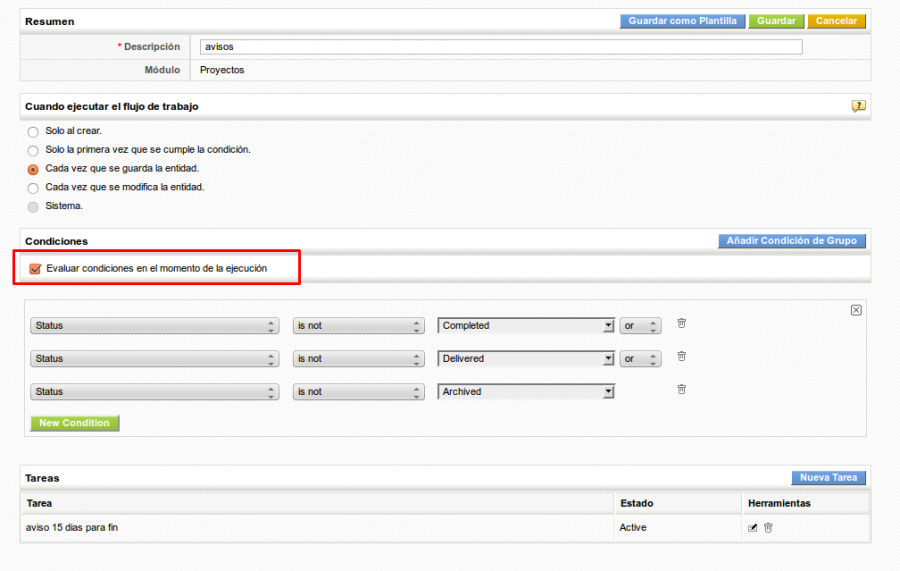Open the first Status field dropdown
Screen dimensions: 900x571
[x=155, y=326]
